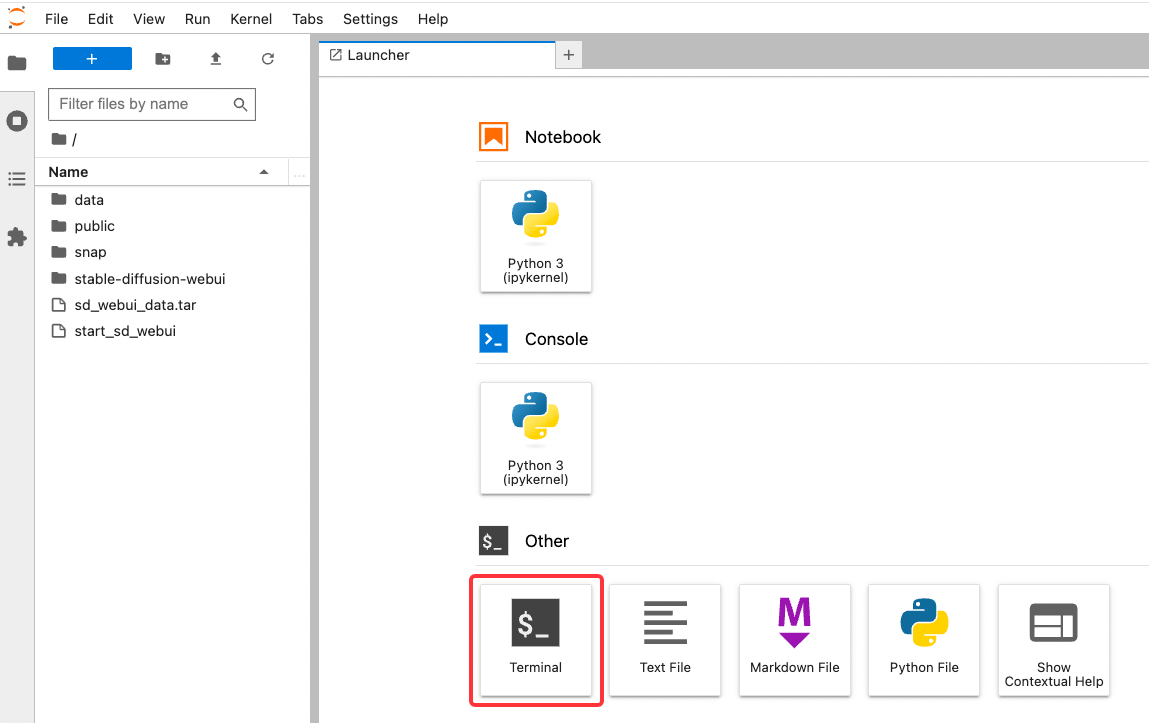Click the orange Notebook section icon

[x=494, y=137]
